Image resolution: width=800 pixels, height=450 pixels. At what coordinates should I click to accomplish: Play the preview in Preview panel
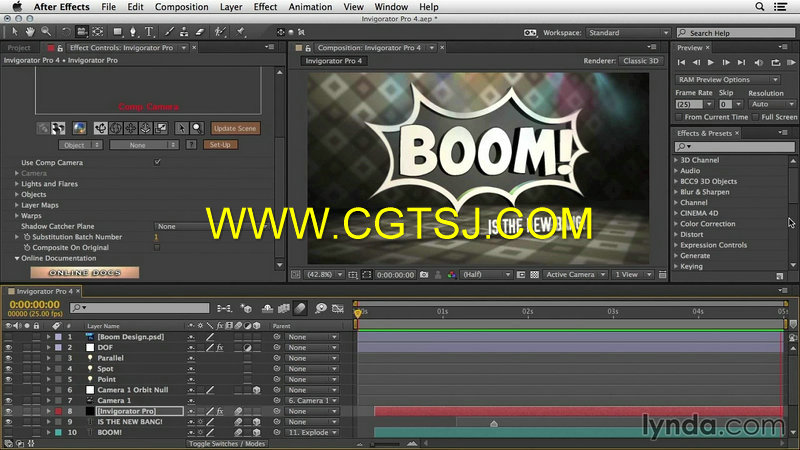click(711, 62)
